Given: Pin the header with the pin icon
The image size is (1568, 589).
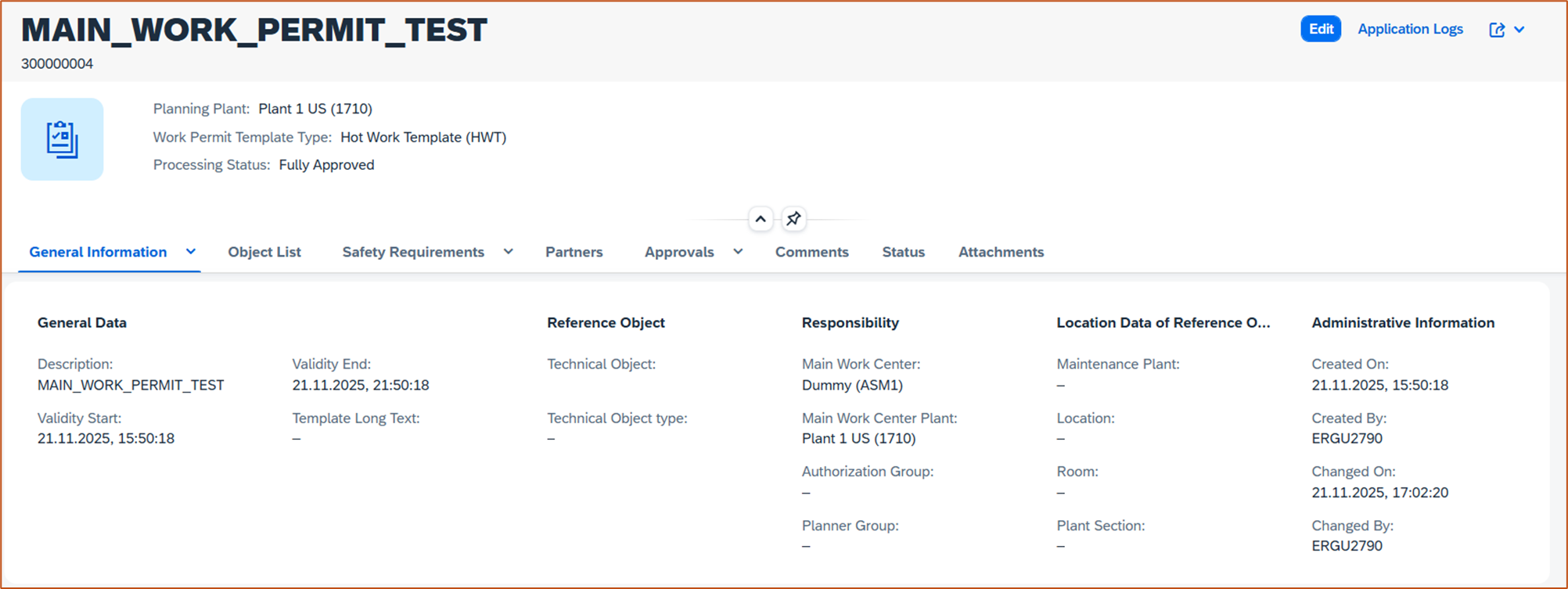Looking at the screenshot, I should [793, 219].
